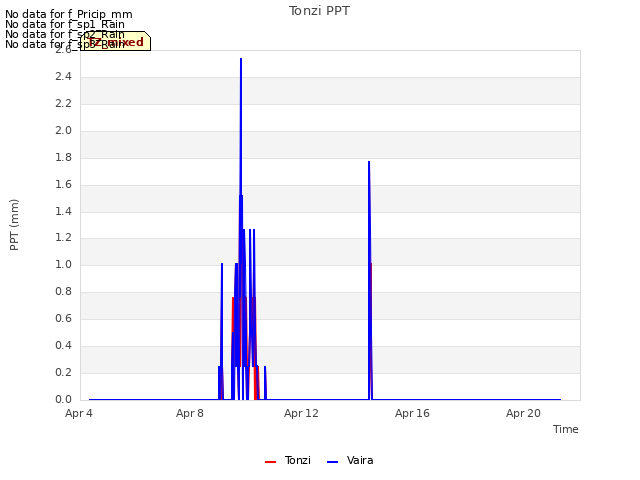Click the Vaira legend entry
This screenshot has width=640, height=480.
350,460
